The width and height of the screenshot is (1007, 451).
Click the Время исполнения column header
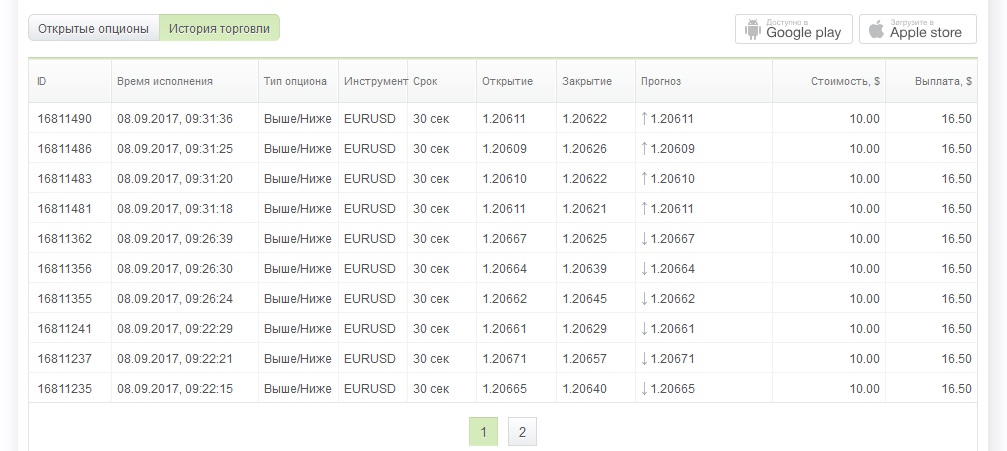(165, 81)
